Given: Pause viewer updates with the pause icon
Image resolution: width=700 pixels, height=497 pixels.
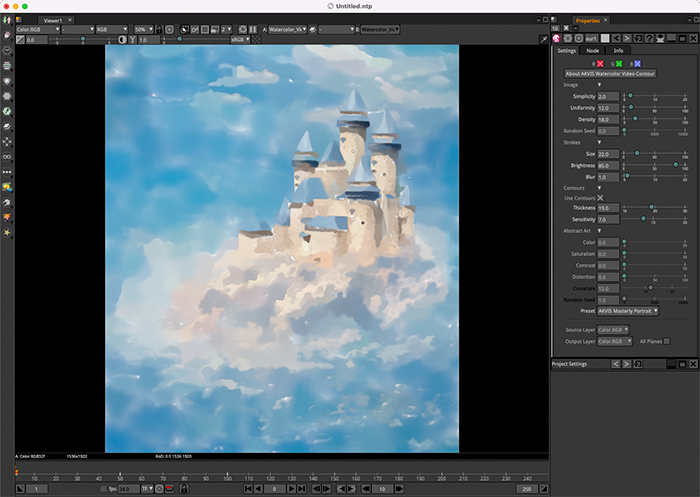Looking at the screenshot, I should click(253, 29).
